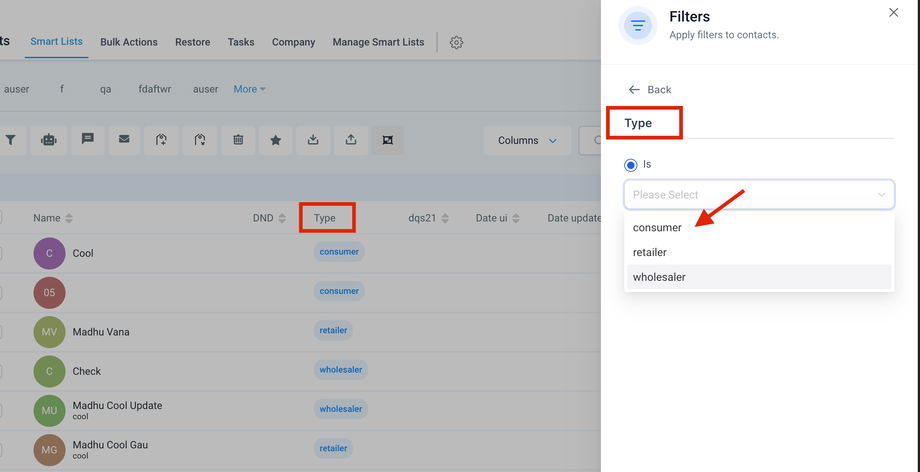Switch to the Bulk Actions tab
Image resolution: width=920 pixels, height=472 pixels.
[x=129, y=42]
